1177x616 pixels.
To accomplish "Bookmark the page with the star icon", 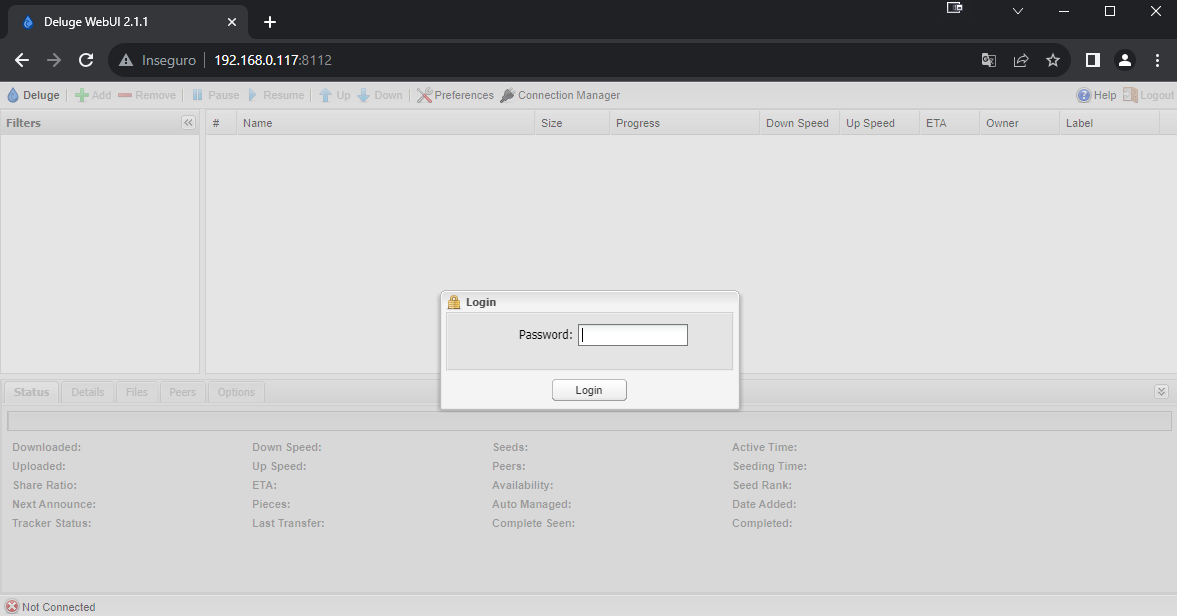I will [x=1053, y=60].
